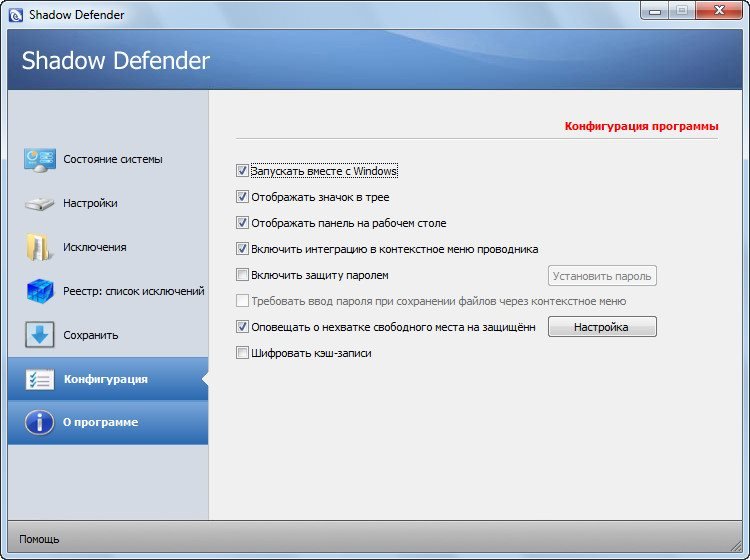Toggle Отображать панель на рабочем столе

[242, 223]
